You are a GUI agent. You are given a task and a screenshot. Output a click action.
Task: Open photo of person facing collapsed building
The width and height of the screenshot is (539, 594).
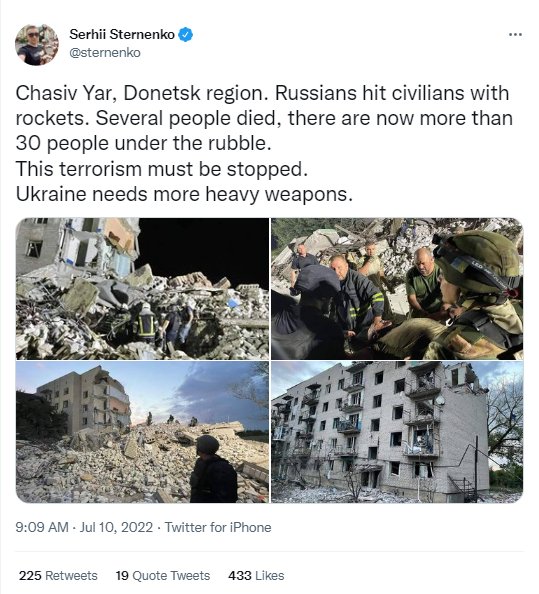point(142,432)
